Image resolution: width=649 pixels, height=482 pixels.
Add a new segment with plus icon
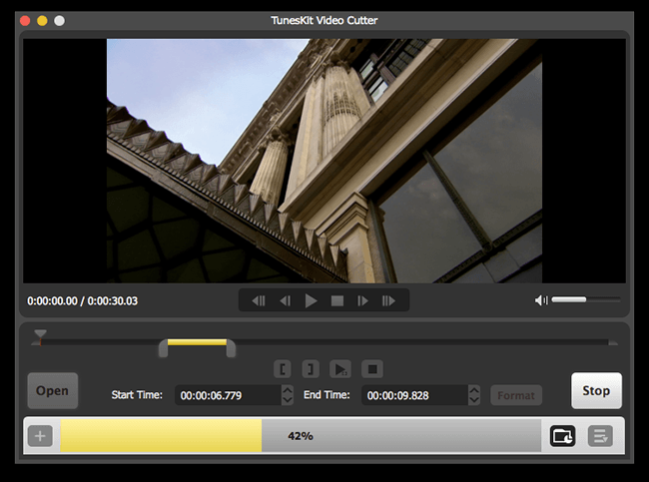coord(40,436)
